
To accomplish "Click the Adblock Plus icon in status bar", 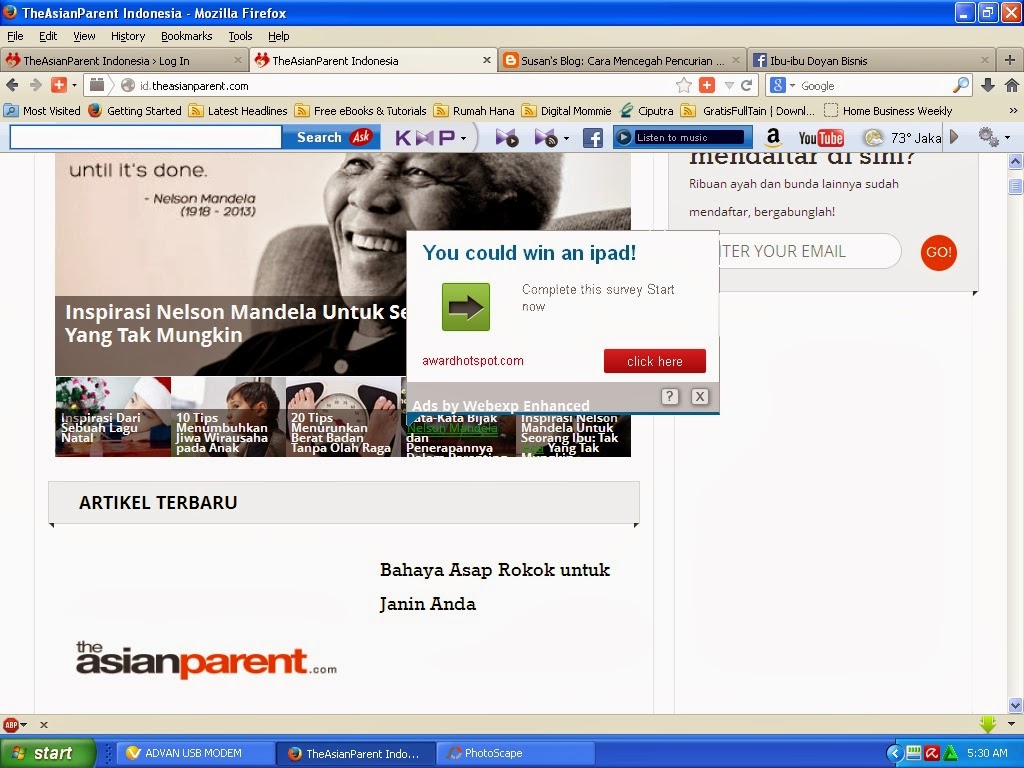I will pos(10,725).
